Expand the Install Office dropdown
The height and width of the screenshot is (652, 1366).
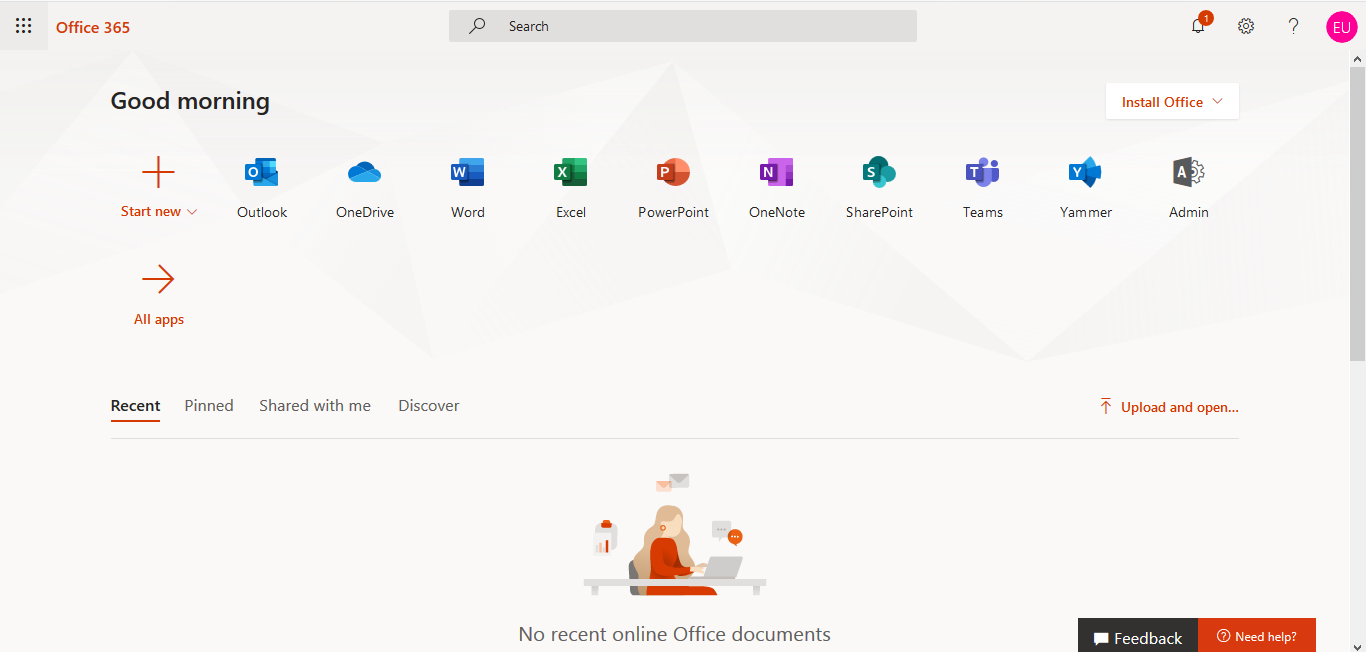pos(1172,101)
